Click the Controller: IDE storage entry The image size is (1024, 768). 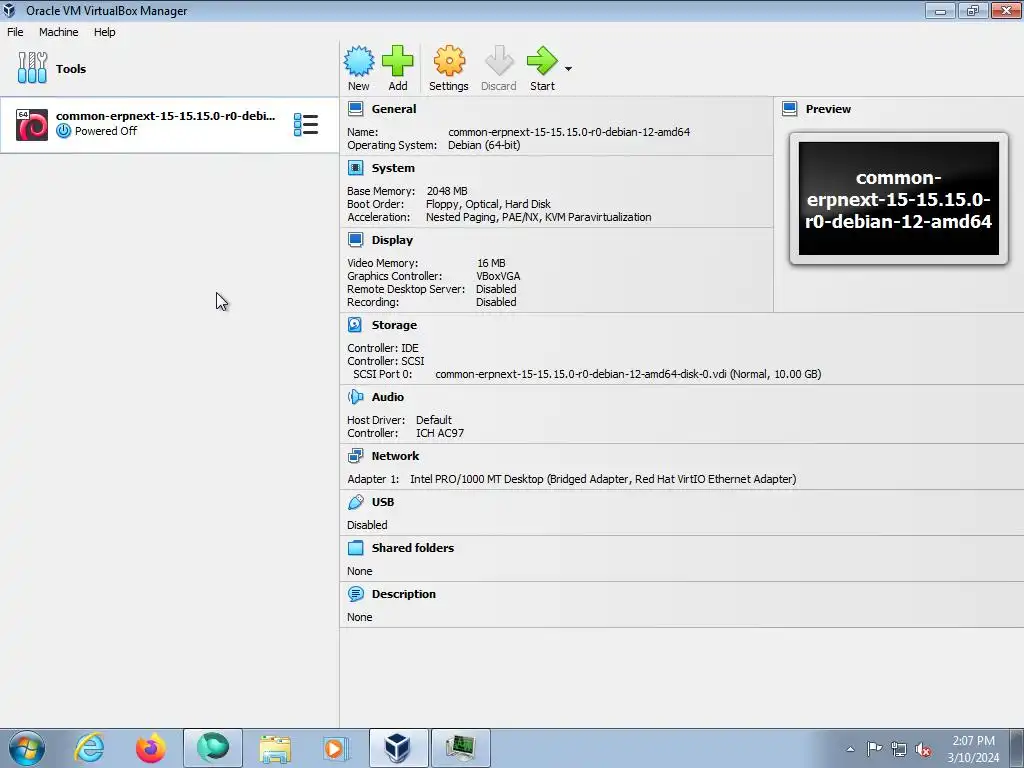pos(383,348)
